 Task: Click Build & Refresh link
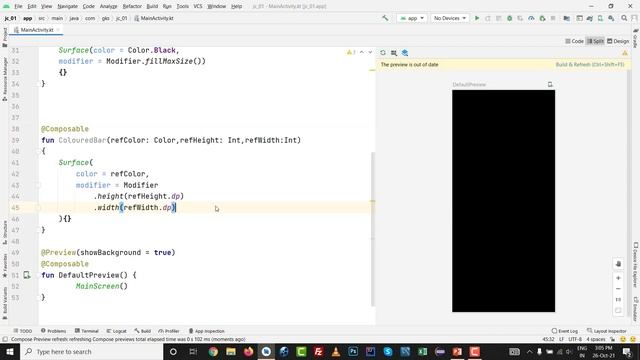click(x=590, y=64)
